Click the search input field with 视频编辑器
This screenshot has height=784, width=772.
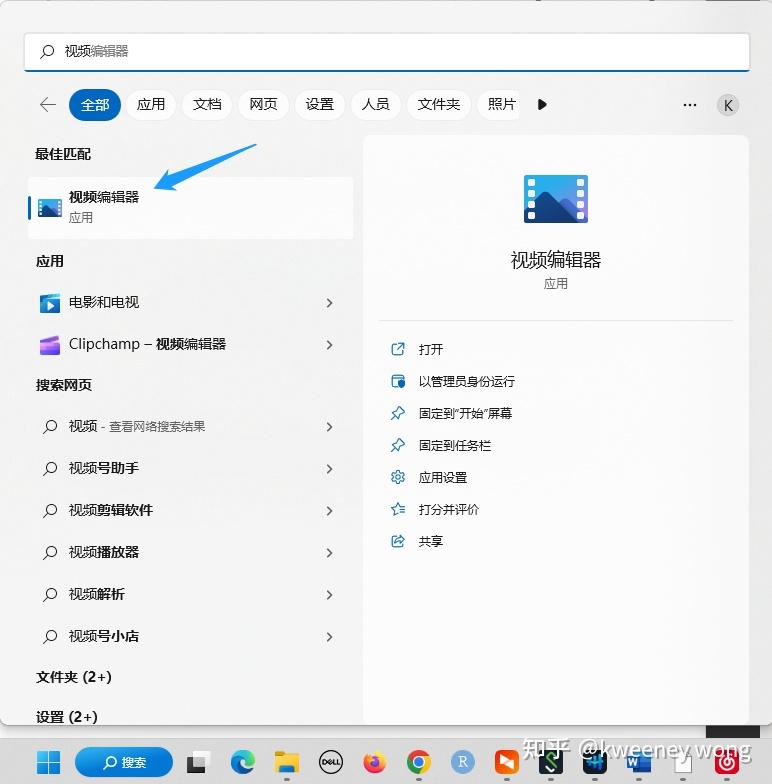[x=386, y=52]
